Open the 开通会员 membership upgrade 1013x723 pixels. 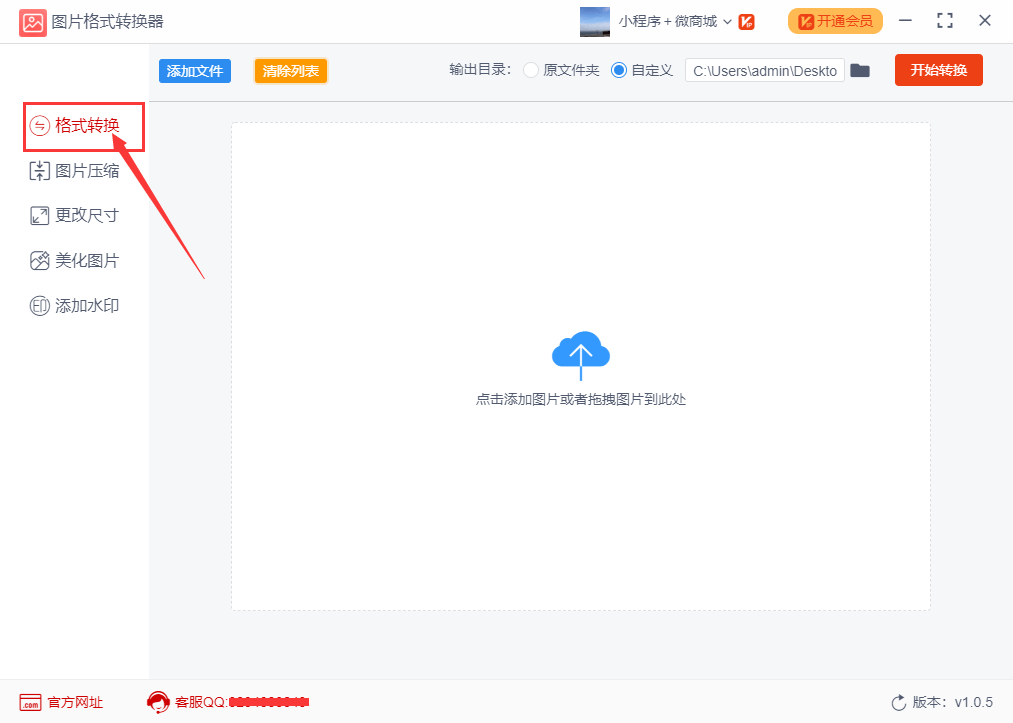(835, 20)
